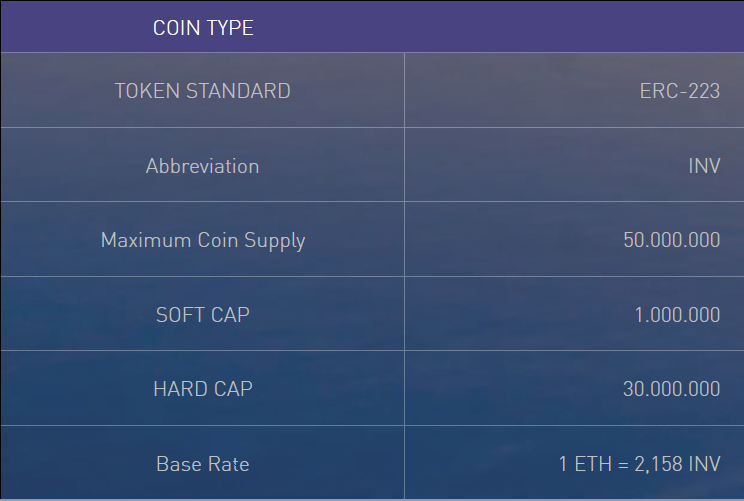Select the Base Rate label
The image size is (744, 501).
203,464
